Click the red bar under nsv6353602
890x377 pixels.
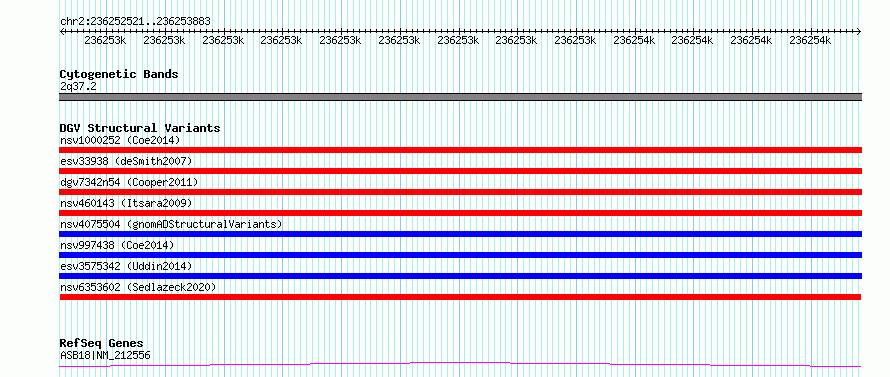(x=460, y=297)
